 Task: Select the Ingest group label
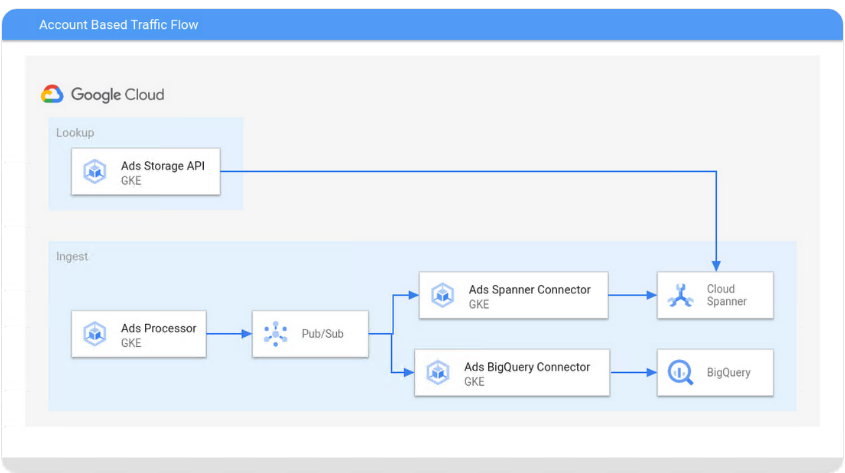click(72, 257)
